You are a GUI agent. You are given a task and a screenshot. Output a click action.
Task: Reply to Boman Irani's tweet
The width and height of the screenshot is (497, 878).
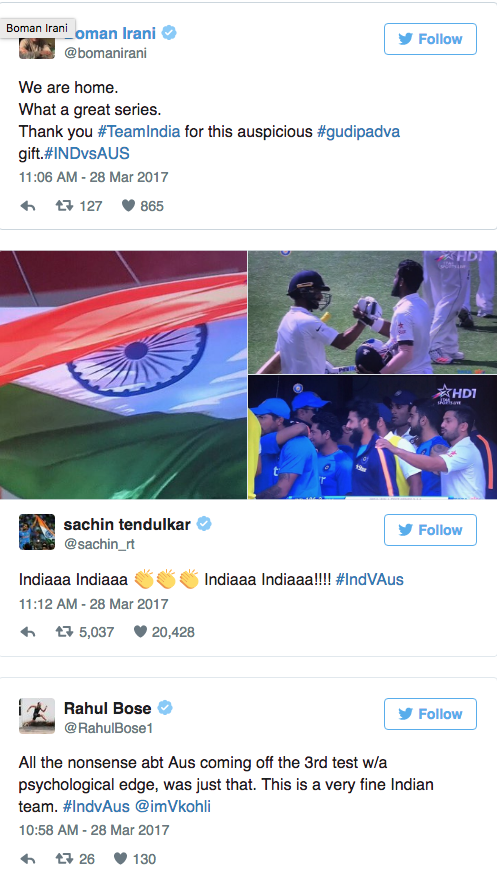point(27,206)
